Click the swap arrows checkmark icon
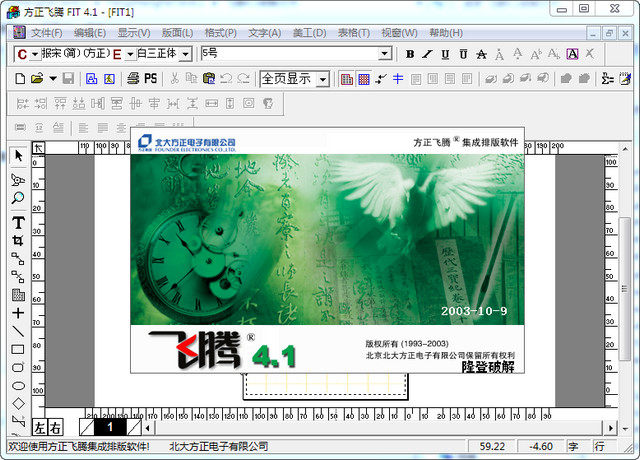640x460 pixels. [381, 78]
